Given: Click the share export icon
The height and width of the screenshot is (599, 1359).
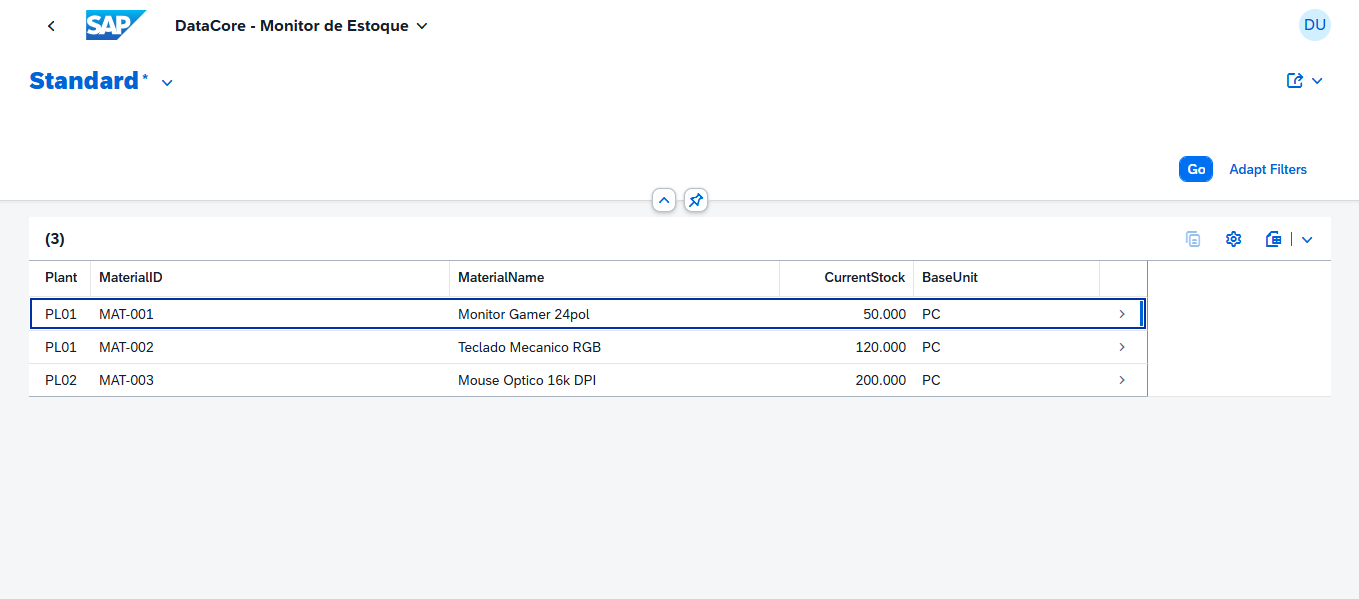Looking at the screenshot, I should (1295, 81).
